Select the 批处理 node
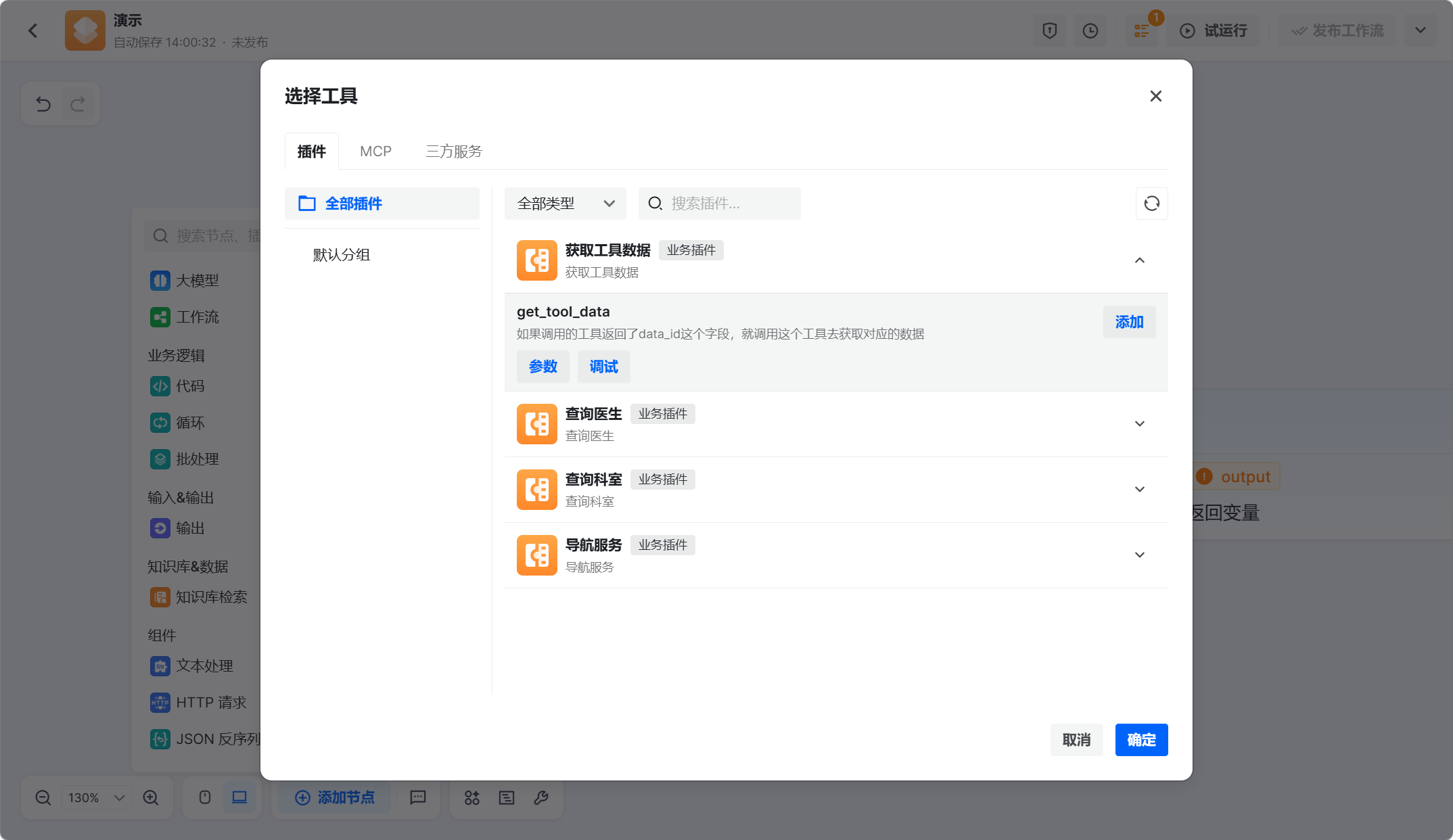Image resolution: width=1453 pixels, height=840 pixels. click(x=185, y=459)
